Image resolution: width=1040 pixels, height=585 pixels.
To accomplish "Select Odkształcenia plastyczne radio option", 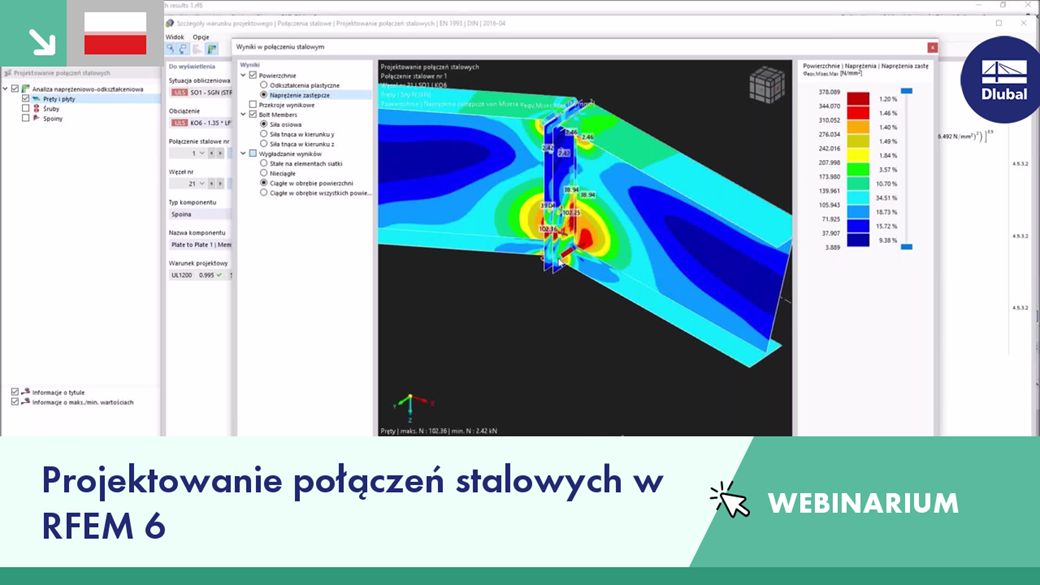I will click(x=263, y=85).
